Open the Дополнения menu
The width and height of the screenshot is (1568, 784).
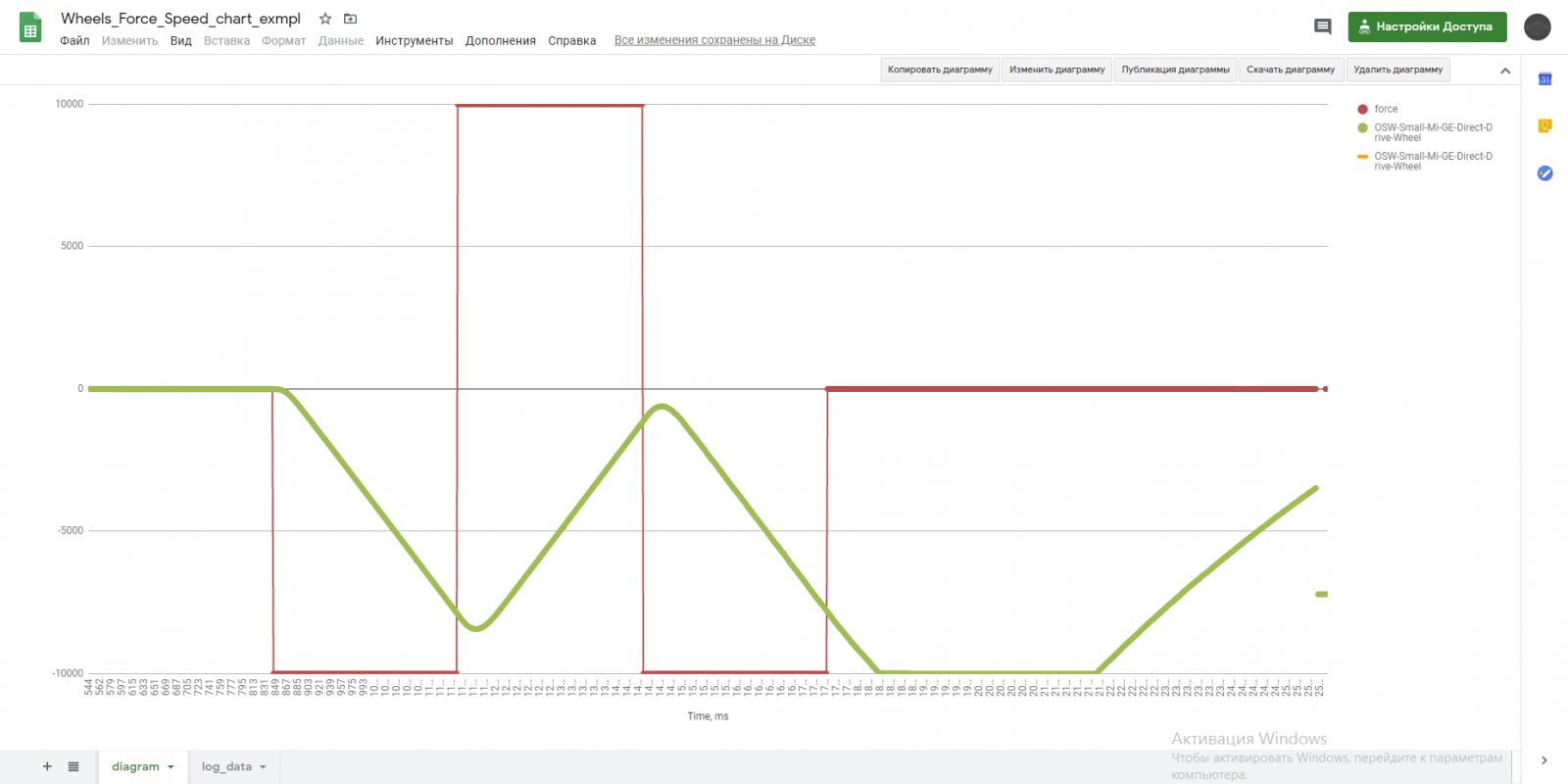tap(501, 41)
